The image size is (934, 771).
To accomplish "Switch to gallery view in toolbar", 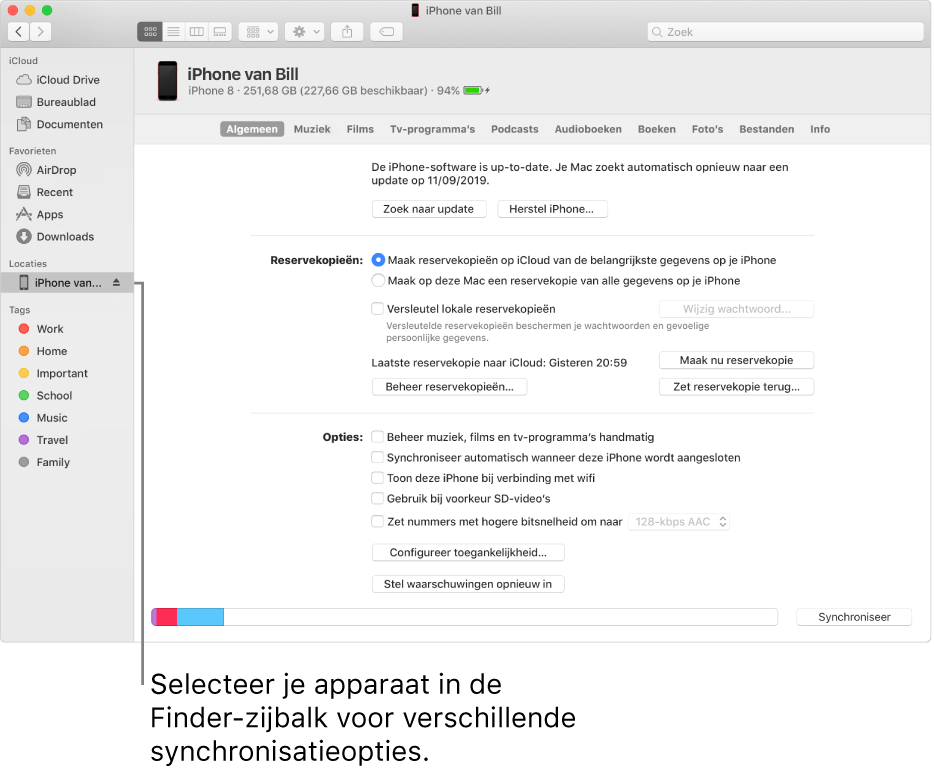I will pos(220,32).
